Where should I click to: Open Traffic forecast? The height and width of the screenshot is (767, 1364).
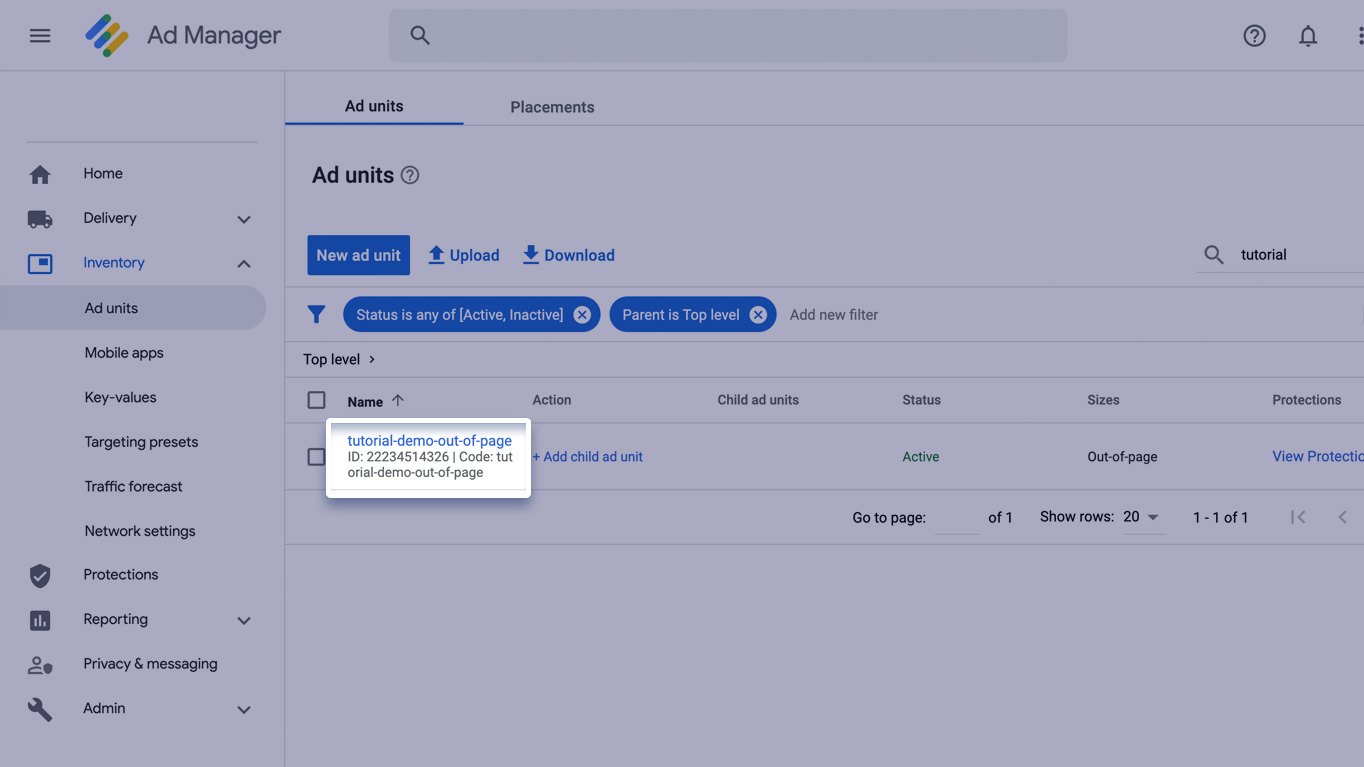click(x=134, y=486)
